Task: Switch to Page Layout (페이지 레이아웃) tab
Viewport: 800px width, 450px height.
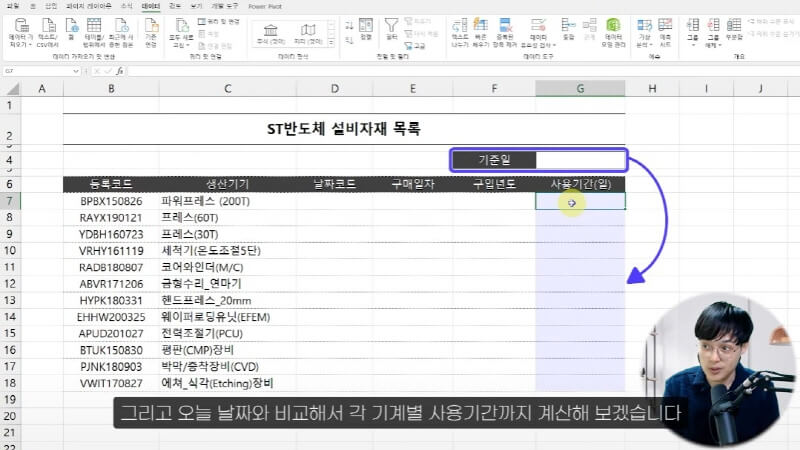Action: (89, 6)
